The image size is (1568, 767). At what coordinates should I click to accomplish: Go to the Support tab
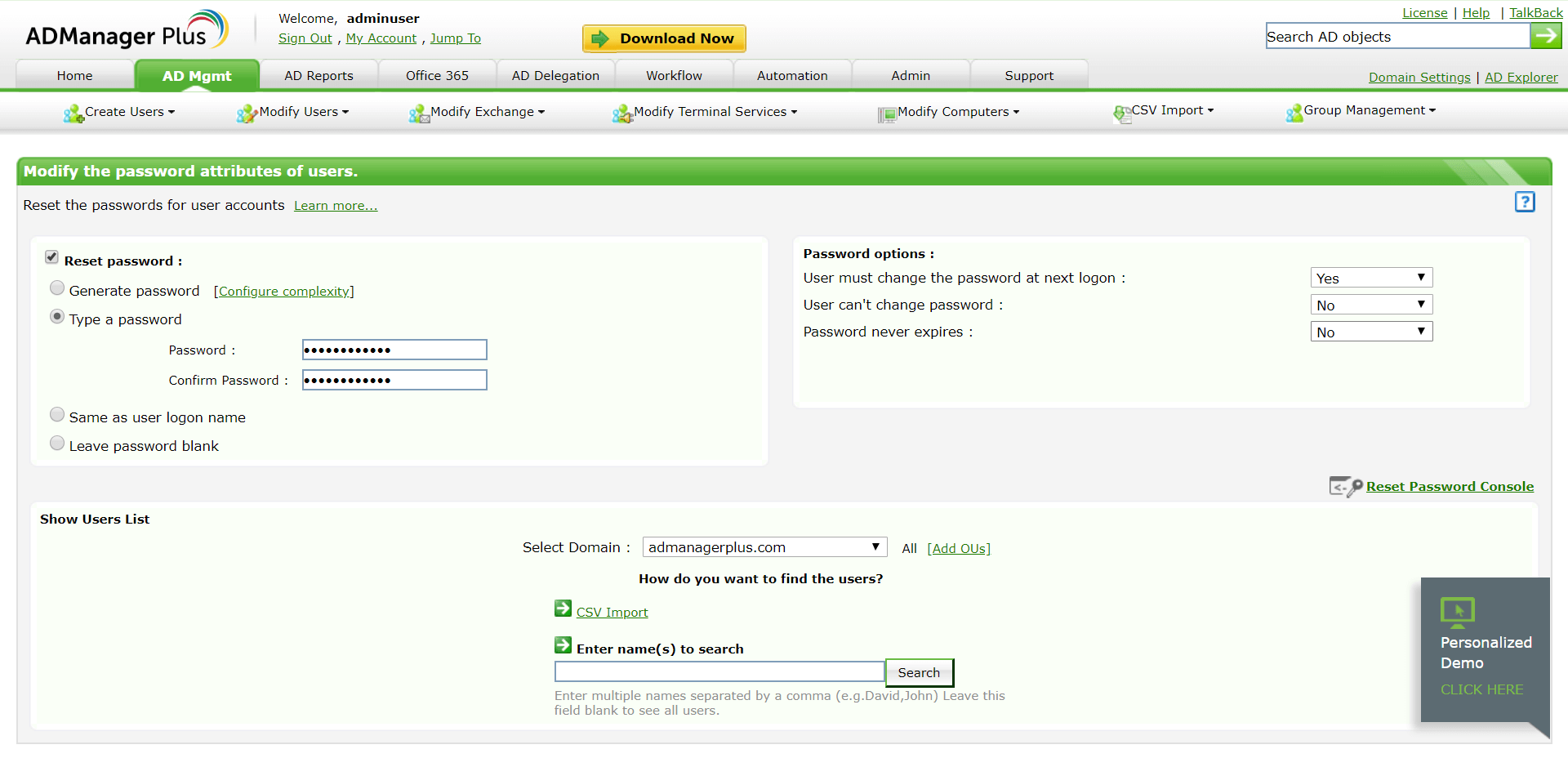pyautogui.click(x=1029, y=75)
